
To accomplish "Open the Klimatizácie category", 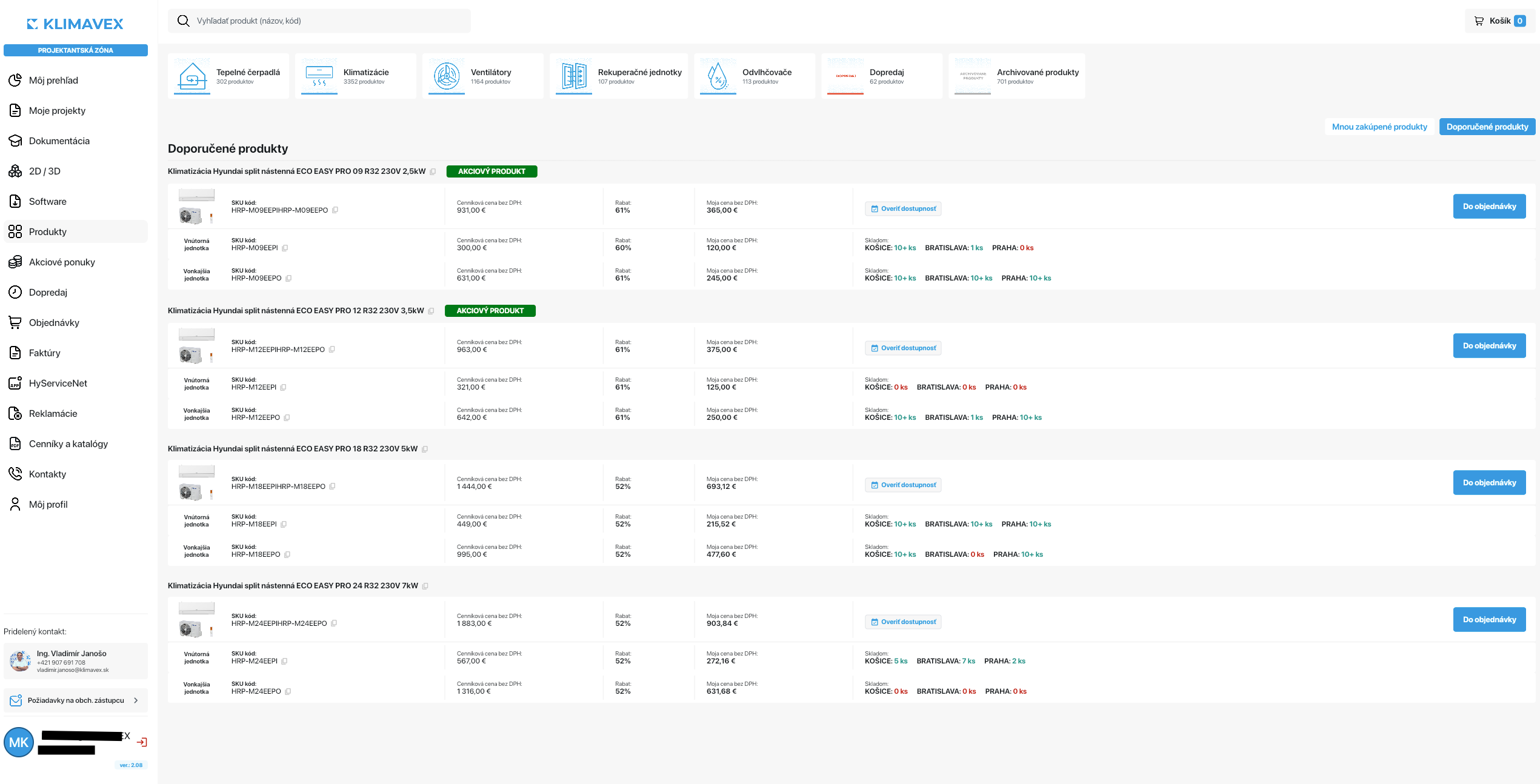I will (x=356, y=76).
